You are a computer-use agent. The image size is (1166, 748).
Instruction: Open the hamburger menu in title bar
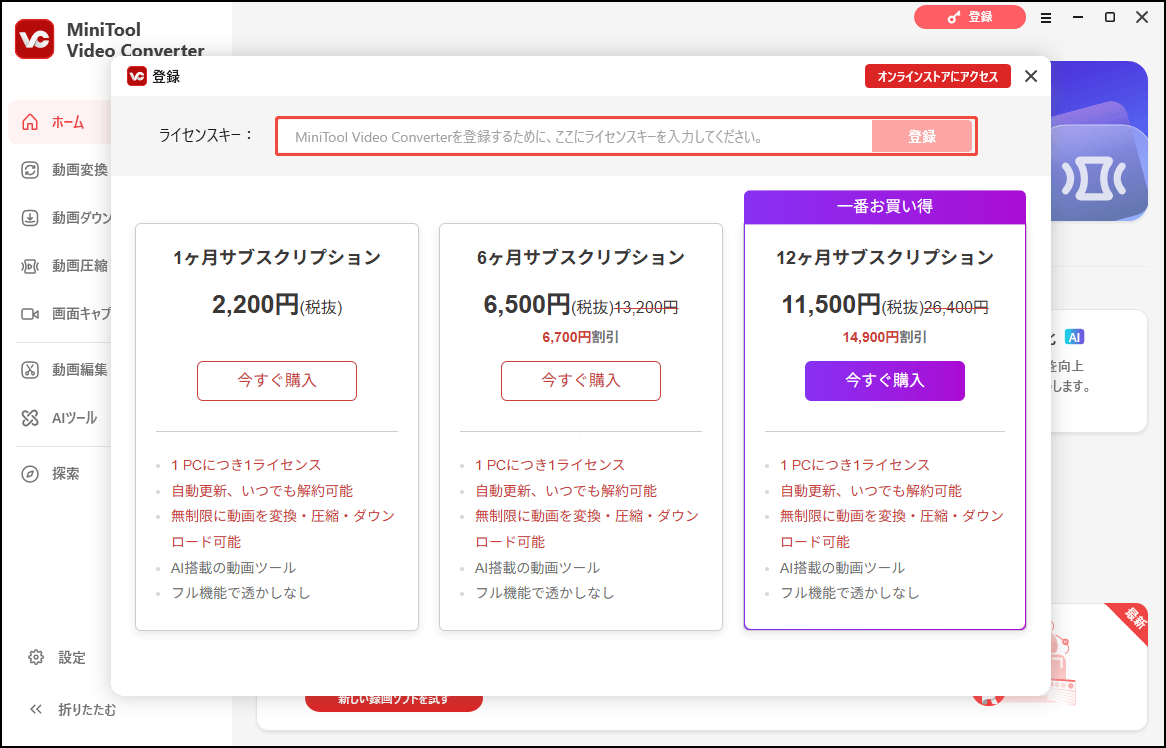[x=1046, y=18]
